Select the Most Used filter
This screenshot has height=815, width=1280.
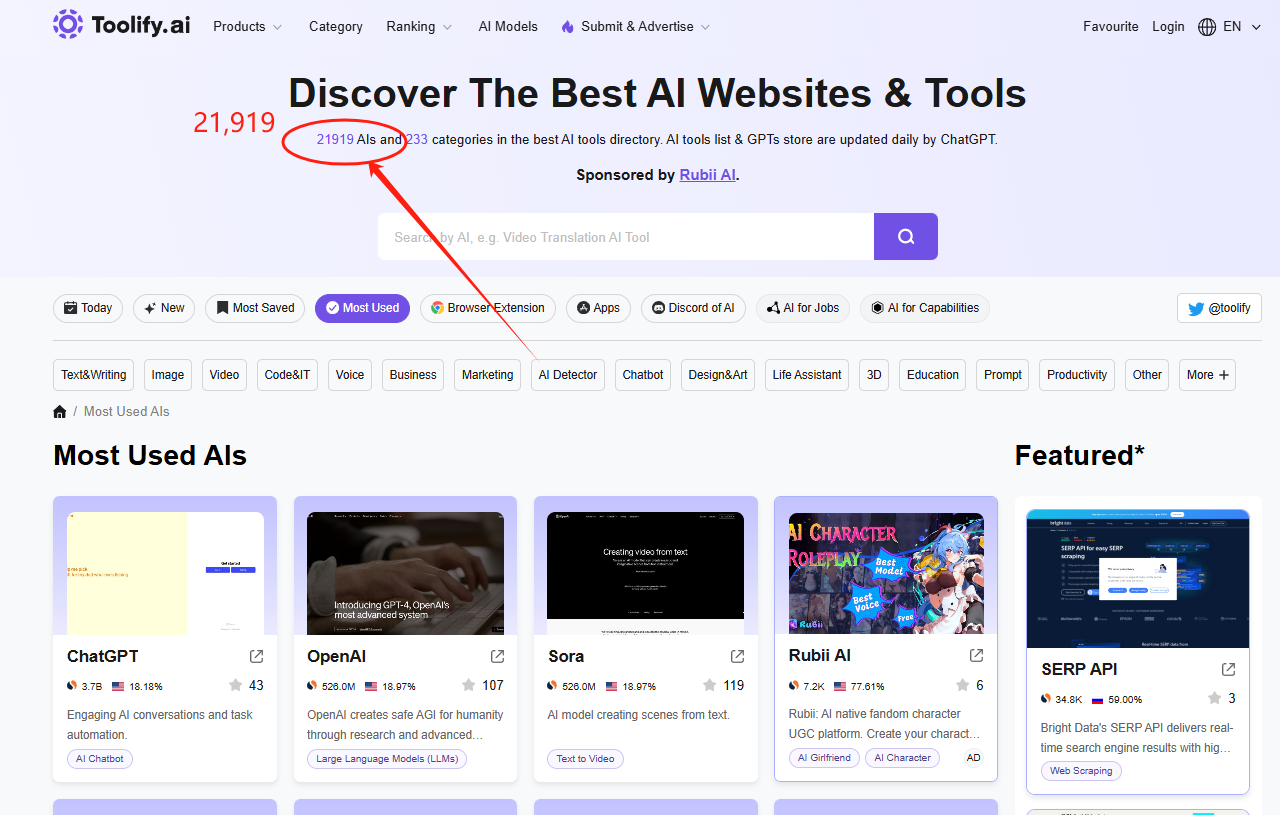(x=362, y=308)
